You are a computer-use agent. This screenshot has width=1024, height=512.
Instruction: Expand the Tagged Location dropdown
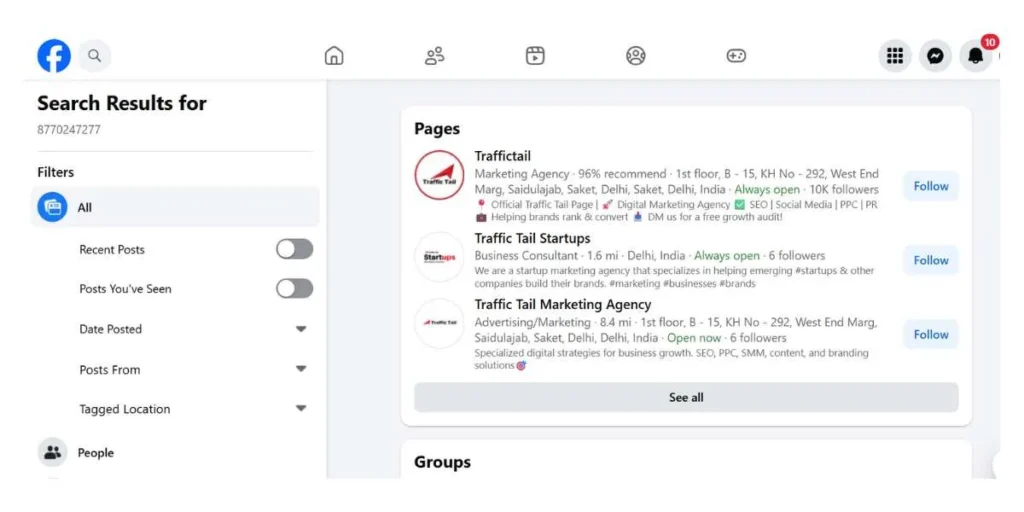[301, 409]
